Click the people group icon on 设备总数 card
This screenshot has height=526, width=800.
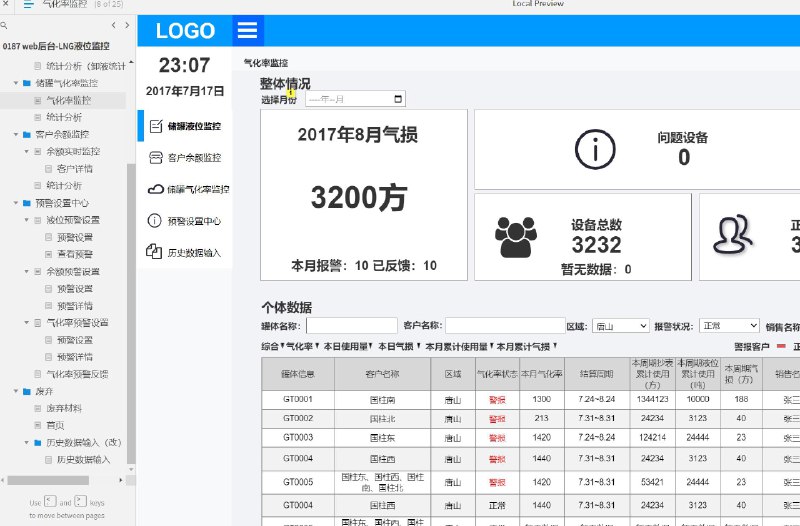[x=516, y=237]
